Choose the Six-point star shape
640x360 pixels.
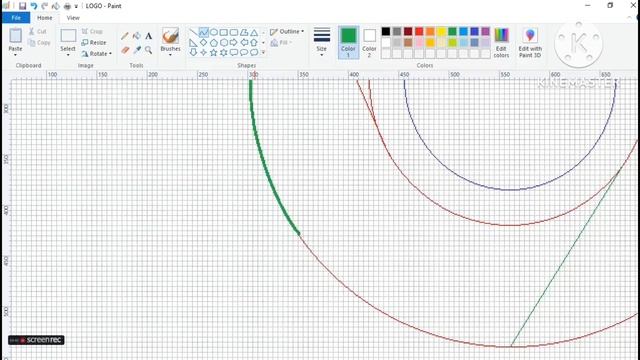(224, 52)
